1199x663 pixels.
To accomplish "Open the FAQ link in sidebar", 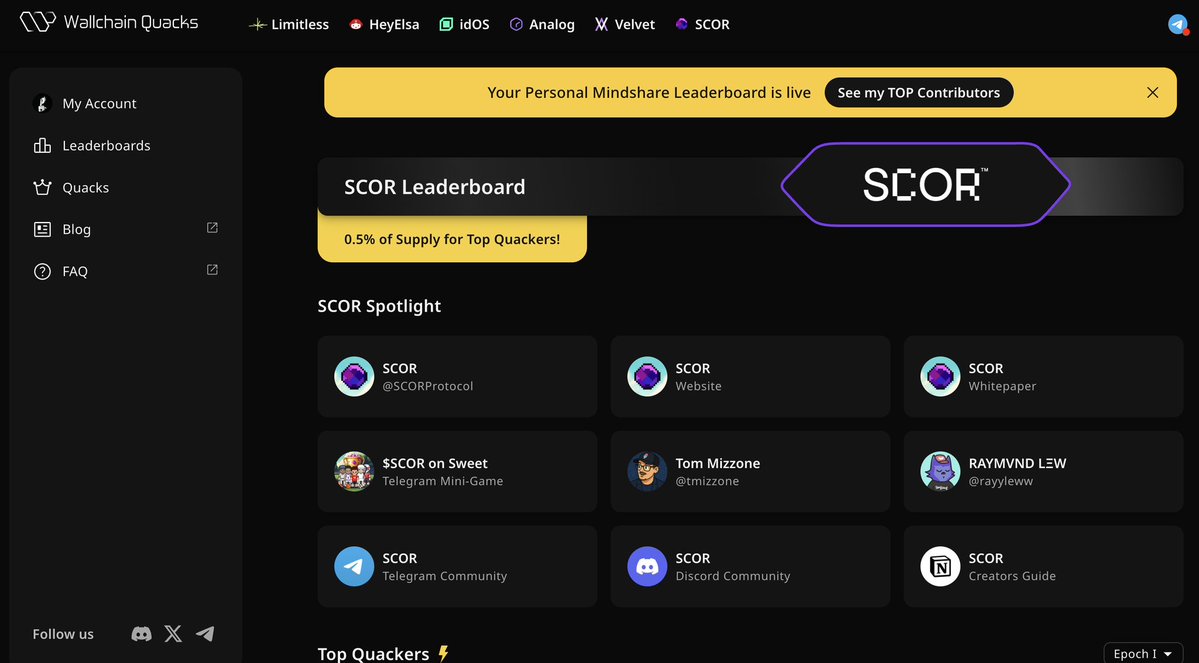I will click(x=126, y=271).
